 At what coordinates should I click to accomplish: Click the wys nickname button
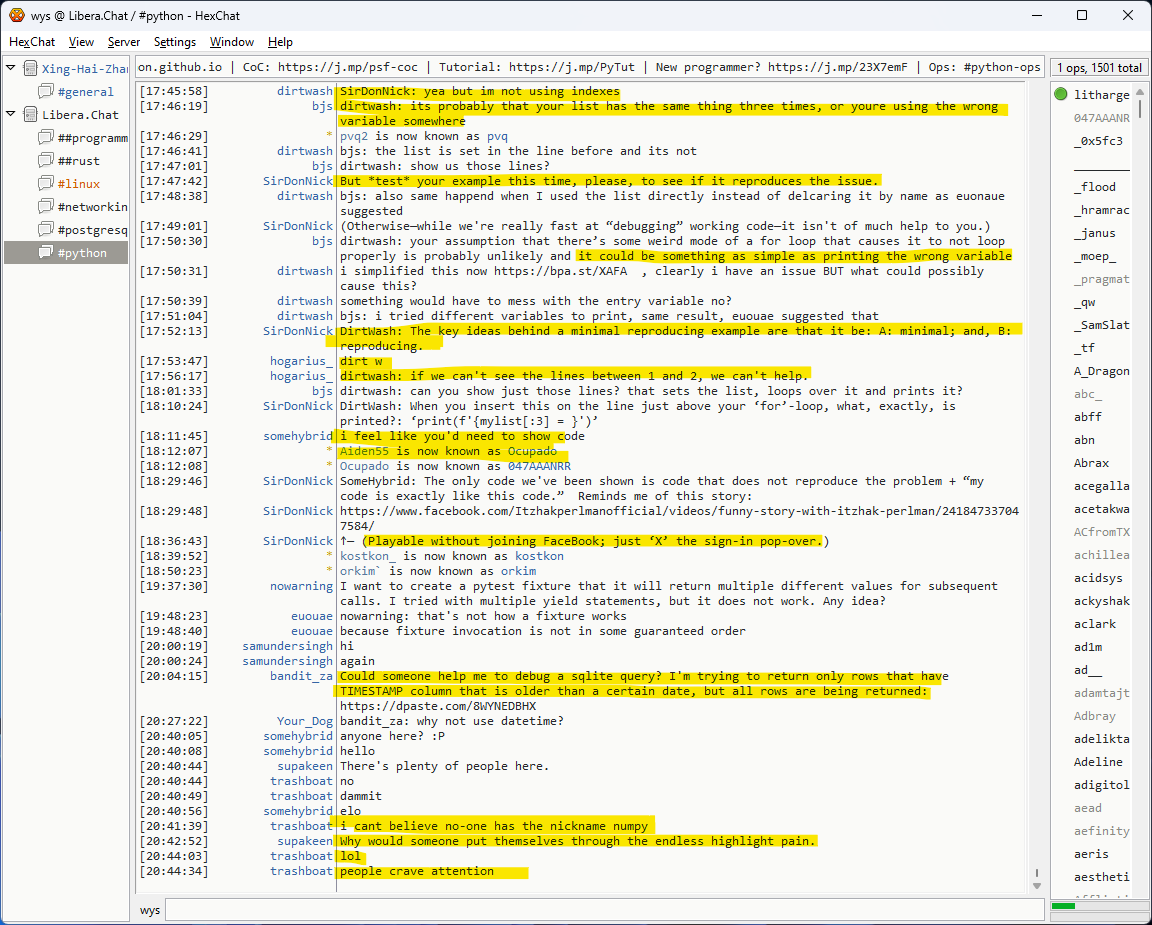(150, 910)
